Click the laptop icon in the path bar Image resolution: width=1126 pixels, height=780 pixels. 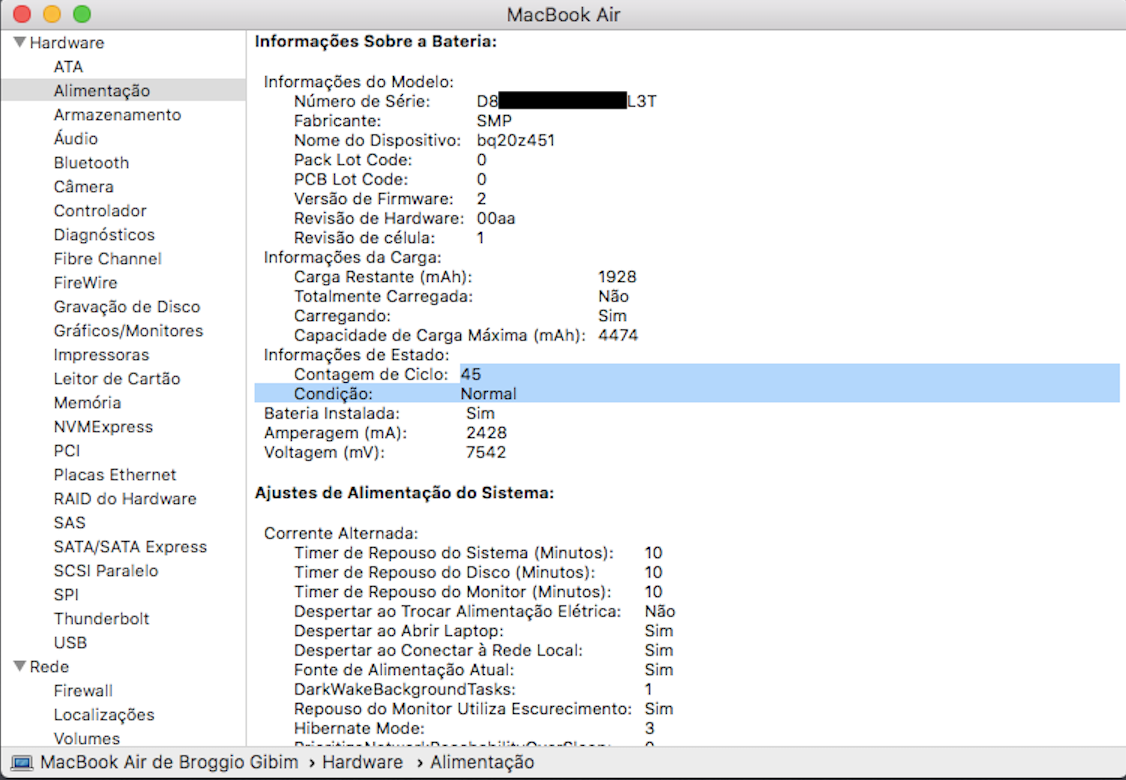[22, 763]
